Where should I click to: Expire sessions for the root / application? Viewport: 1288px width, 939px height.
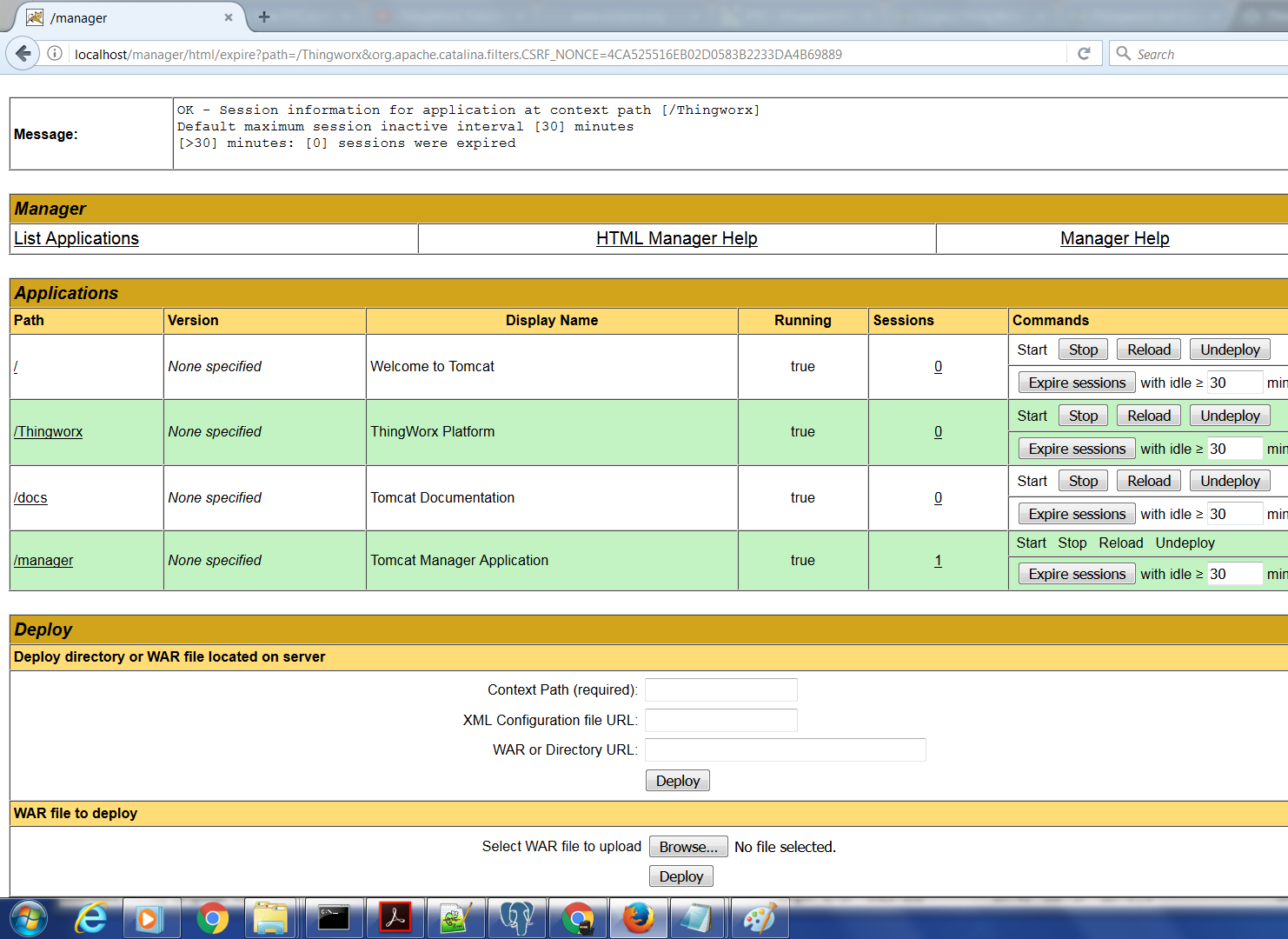[x=1077, y=383]
